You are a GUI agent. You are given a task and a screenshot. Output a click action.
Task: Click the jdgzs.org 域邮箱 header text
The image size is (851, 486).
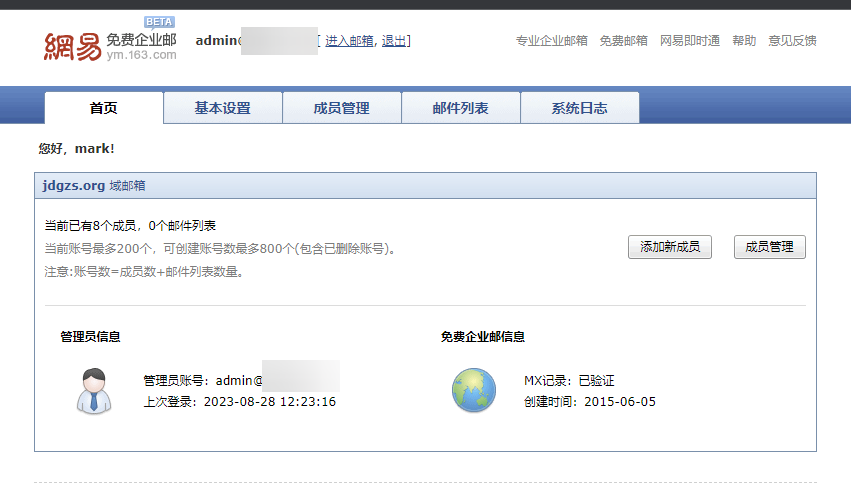pyautogui.click(x=94, y=186)
